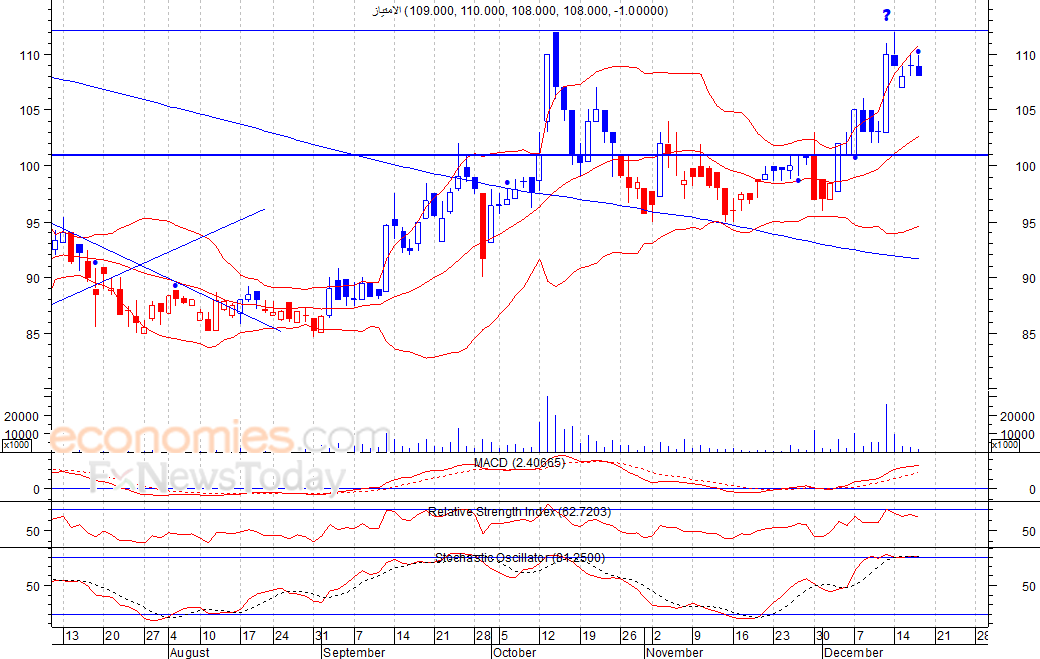Click the date label 20 on time axis

tap(112, 636)
